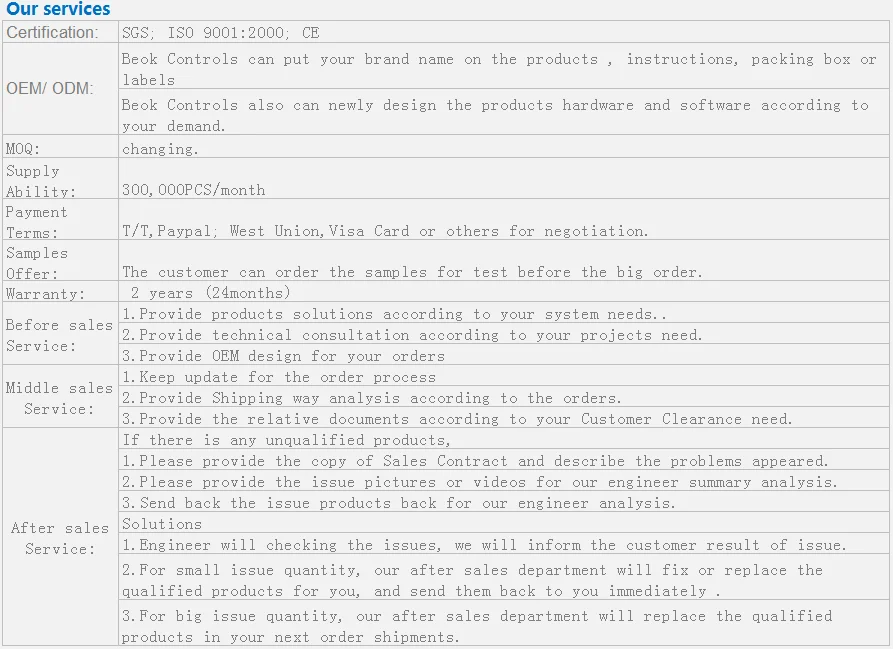Viewport: 893px width, 649px height.
Task: Click the 'Solutions' row in After sales
Action: pos(503,523)
